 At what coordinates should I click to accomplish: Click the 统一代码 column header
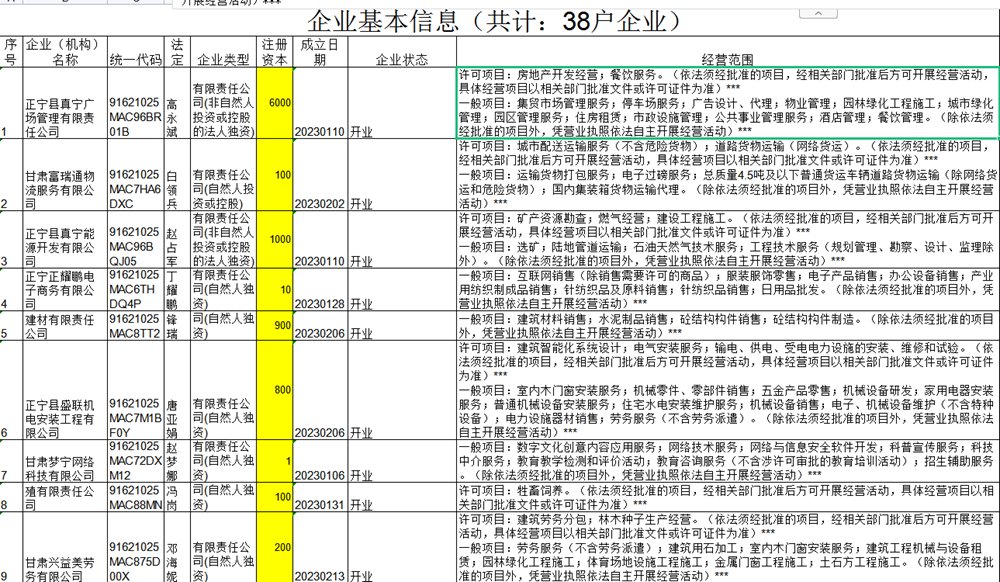pyautogui.click(x=135, y=60)
